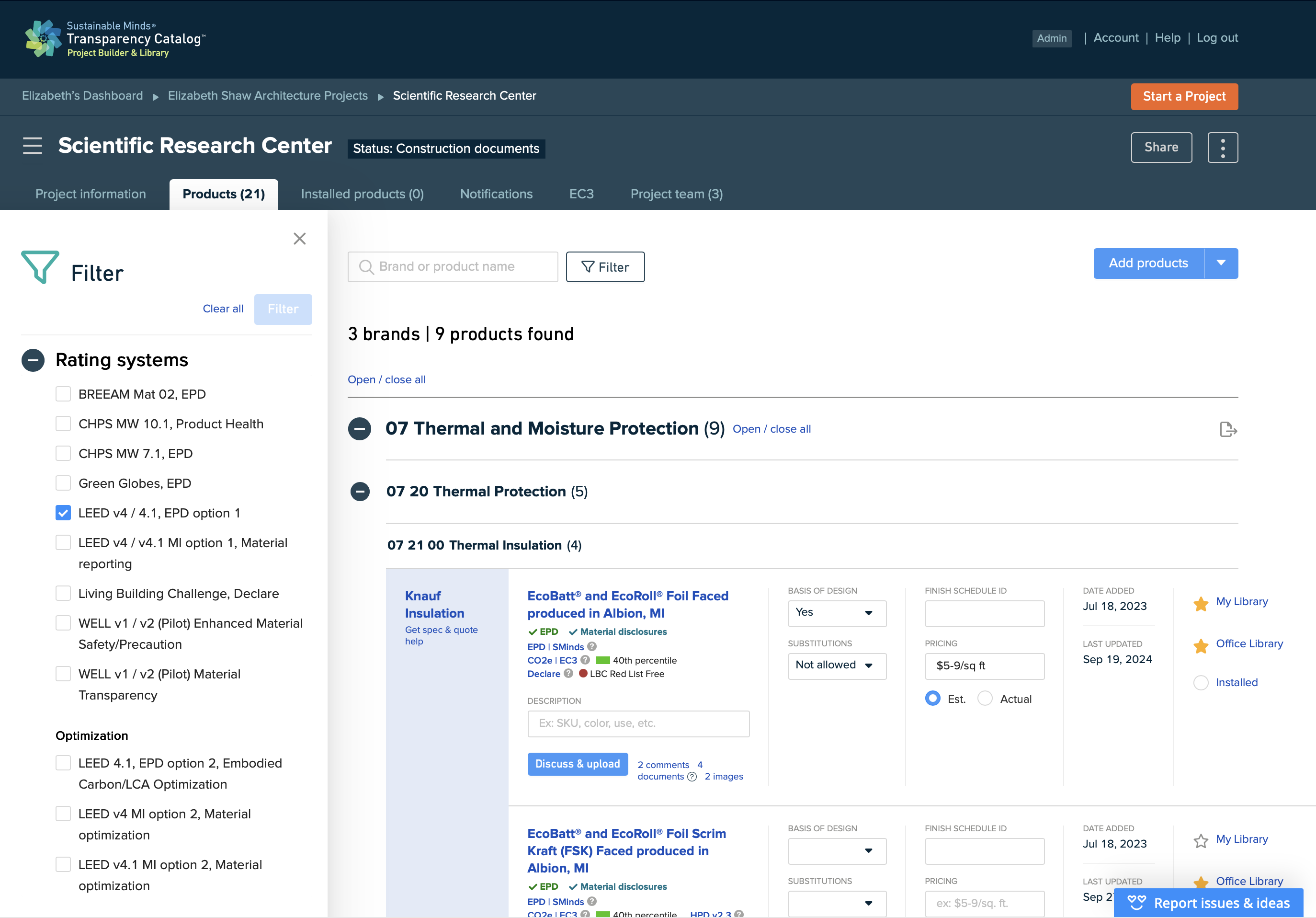
Task: Check WELL v1 / v2 Material Transparency filter
Action: [x=63, y=674]
